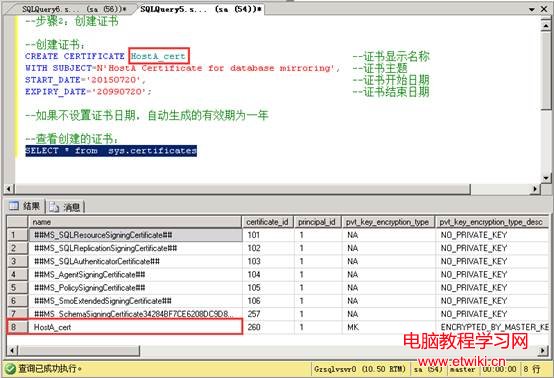Viewport: 554px width, 378px height.
Task: Click the name column header
Action: (135, 222)
